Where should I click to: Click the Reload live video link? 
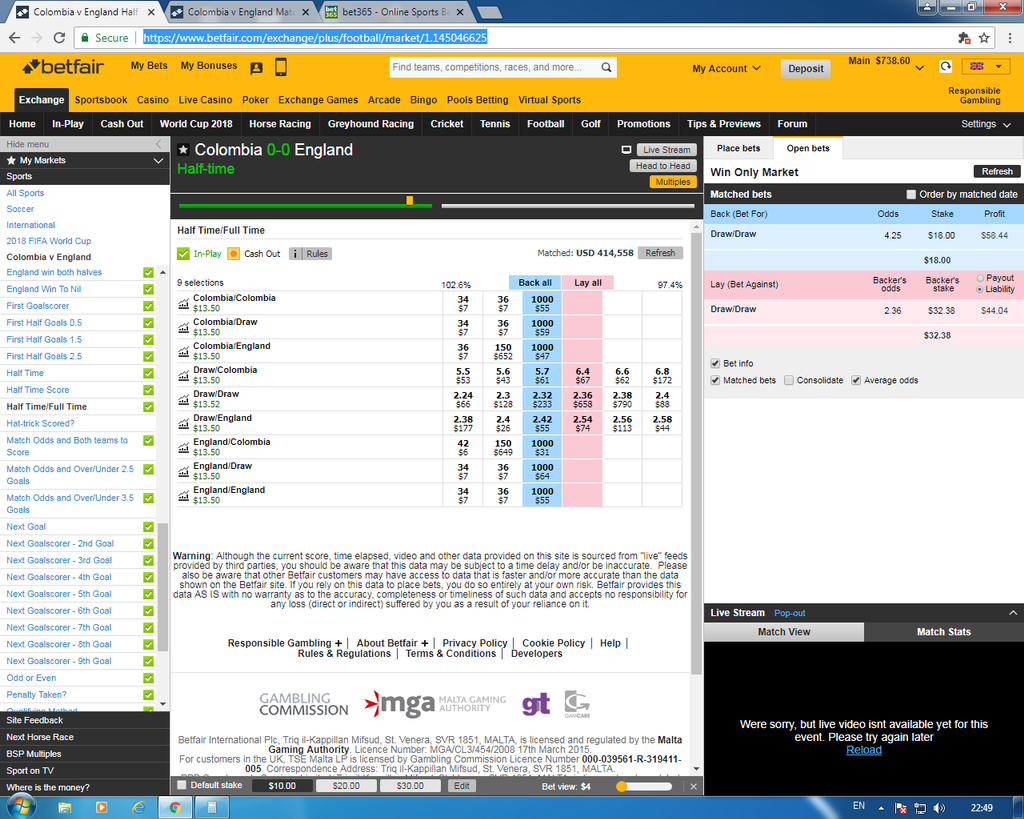863,750
